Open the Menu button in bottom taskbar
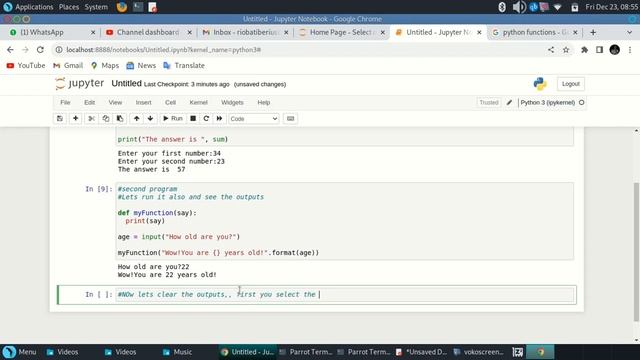The width and height of the screenshot is (640, 360). click(x=20, y=352)
